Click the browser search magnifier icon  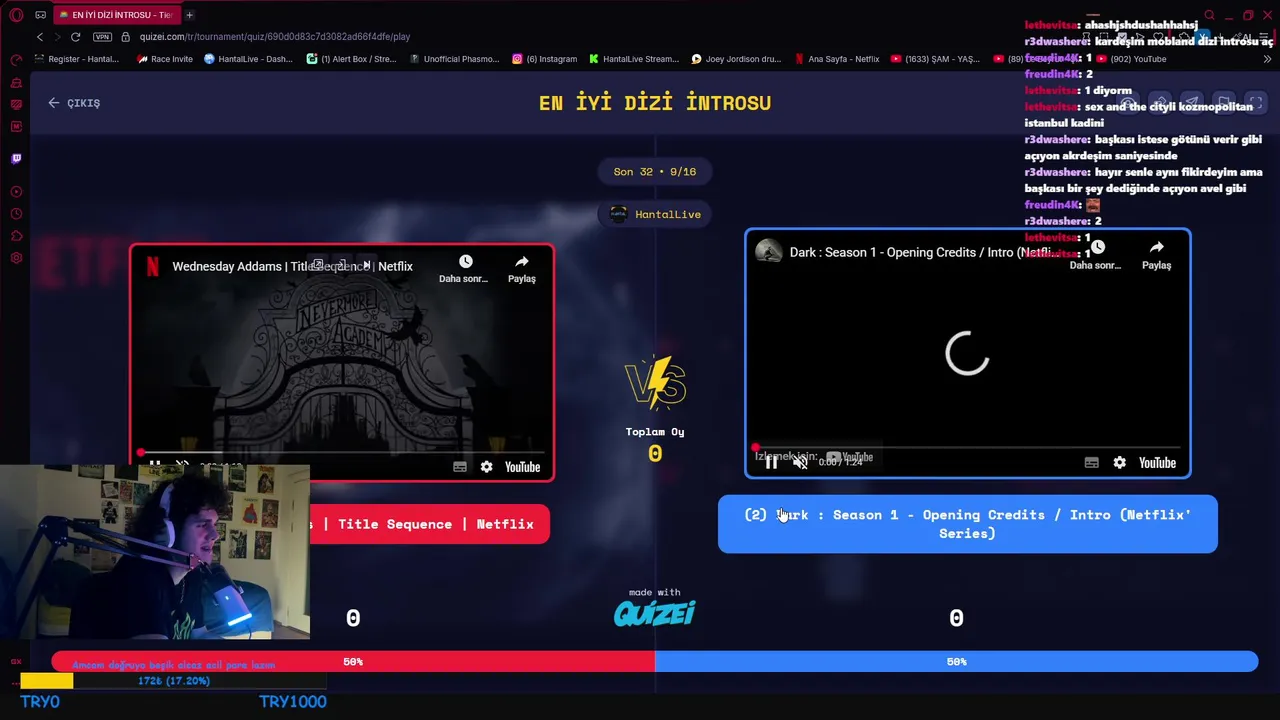pos(1209,15)
